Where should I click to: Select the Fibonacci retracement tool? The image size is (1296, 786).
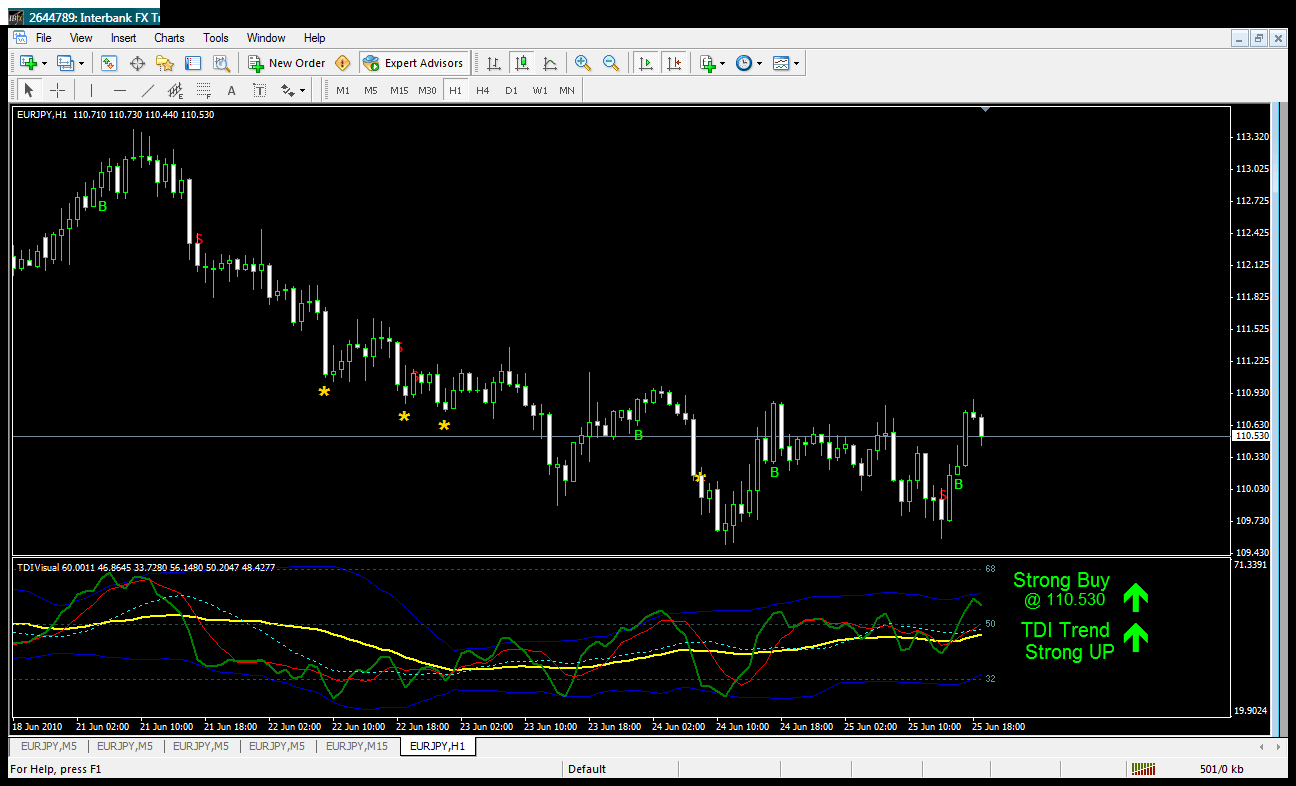click(x=203, y=90)
